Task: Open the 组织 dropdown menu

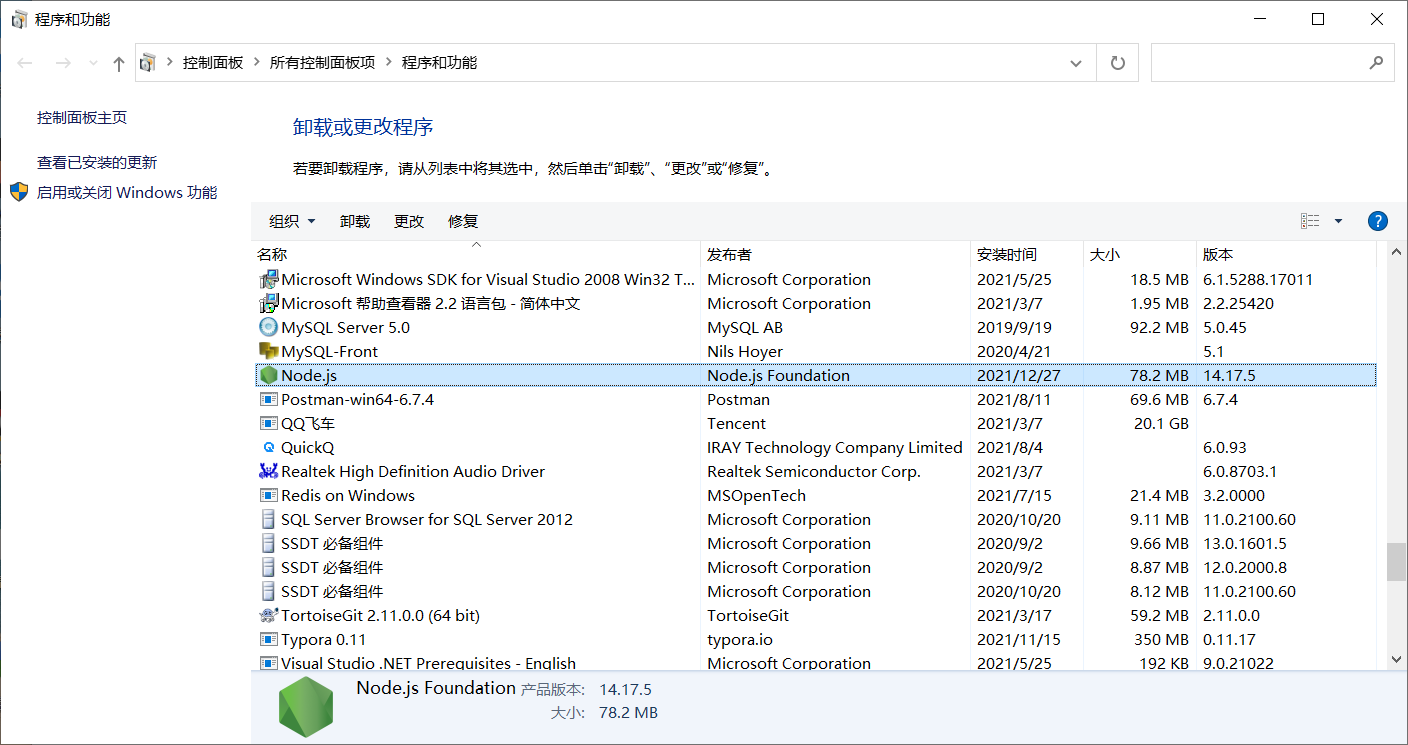Action: [292, 221]
